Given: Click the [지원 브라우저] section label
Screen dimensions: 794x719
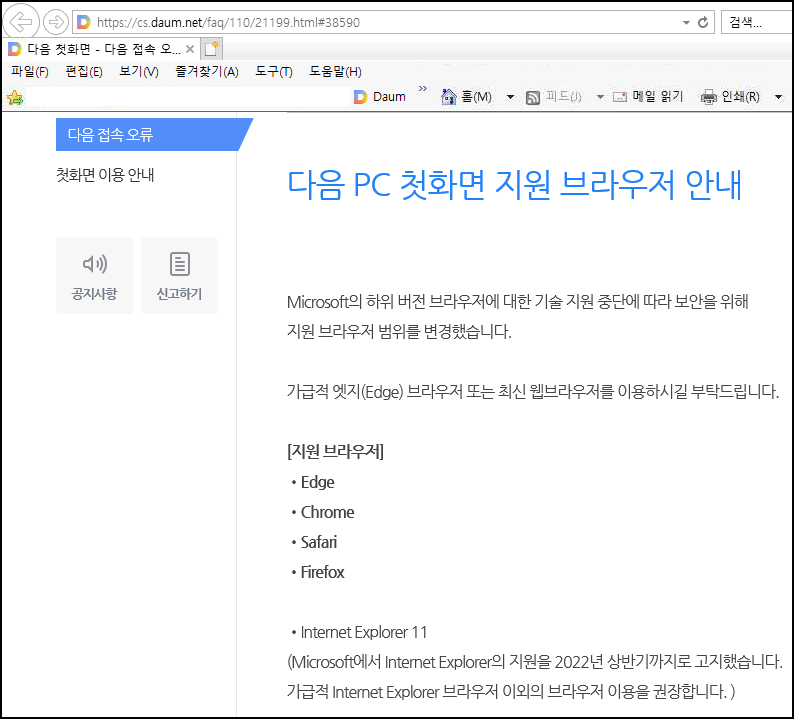Looking at the screenshot, I should [336, 451].
